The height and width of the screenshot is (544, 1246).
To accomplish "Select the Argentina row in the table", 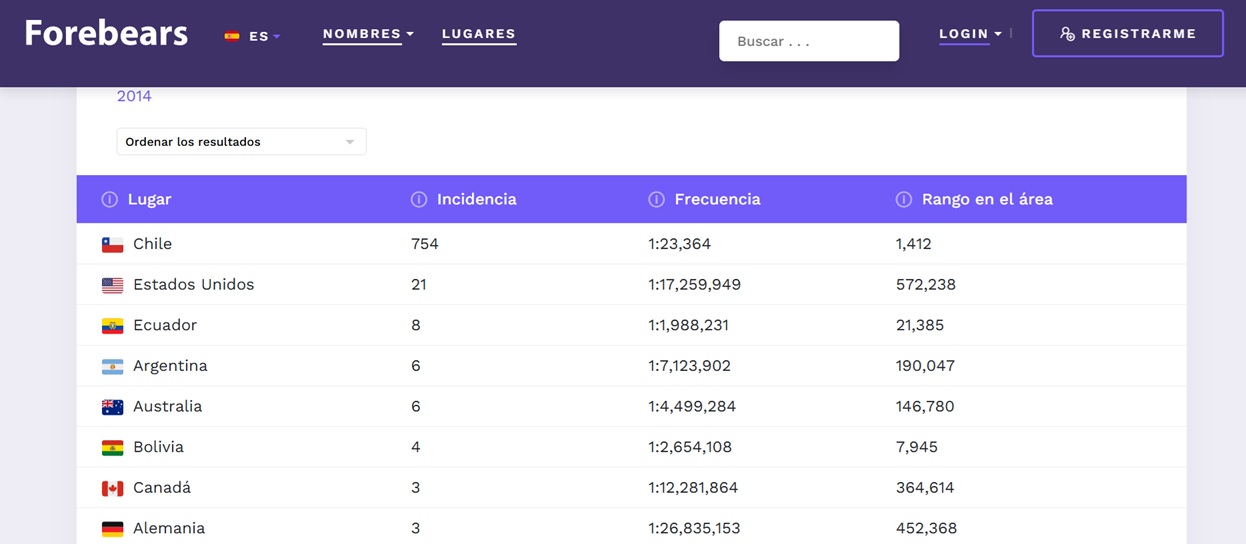I will (170, 366).
